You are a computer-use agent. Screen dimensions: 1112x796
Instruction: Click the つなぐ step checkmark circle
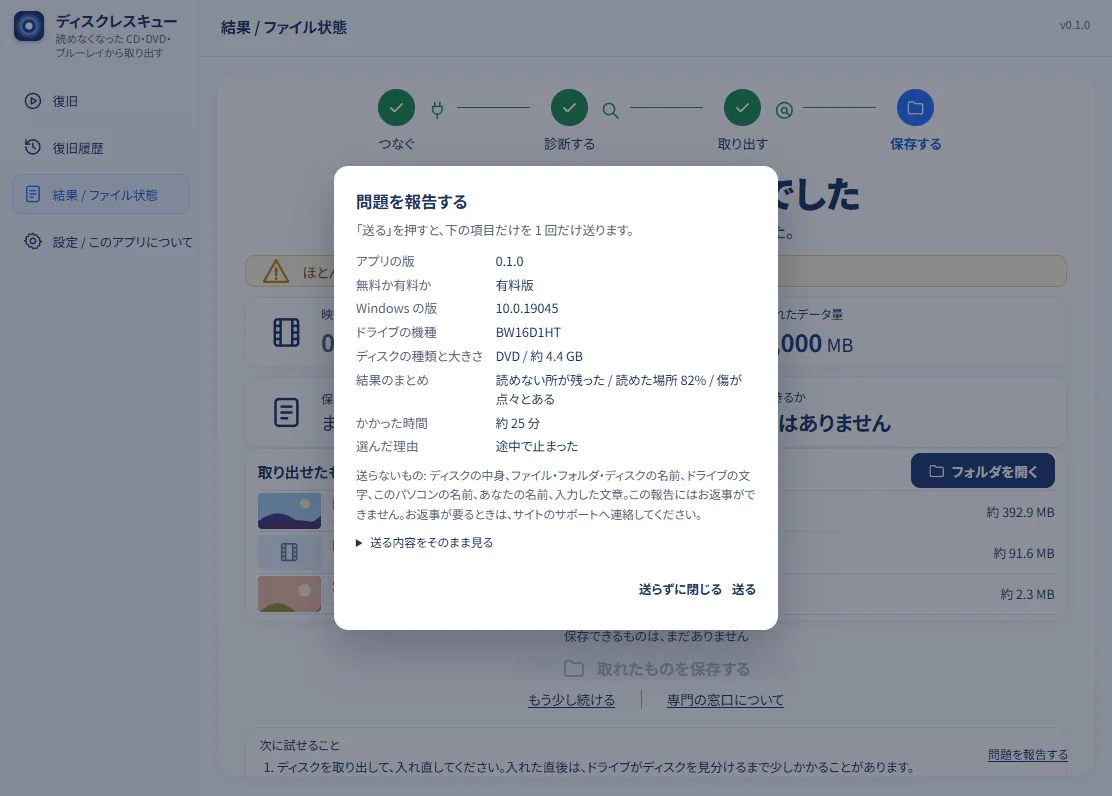[396, 108]
